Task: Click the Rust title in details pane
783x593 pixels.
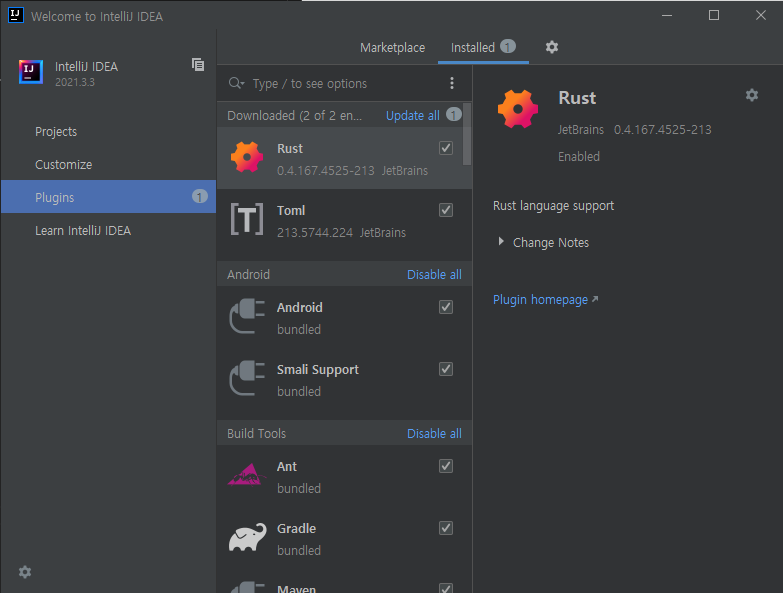Action: (577, 98)
